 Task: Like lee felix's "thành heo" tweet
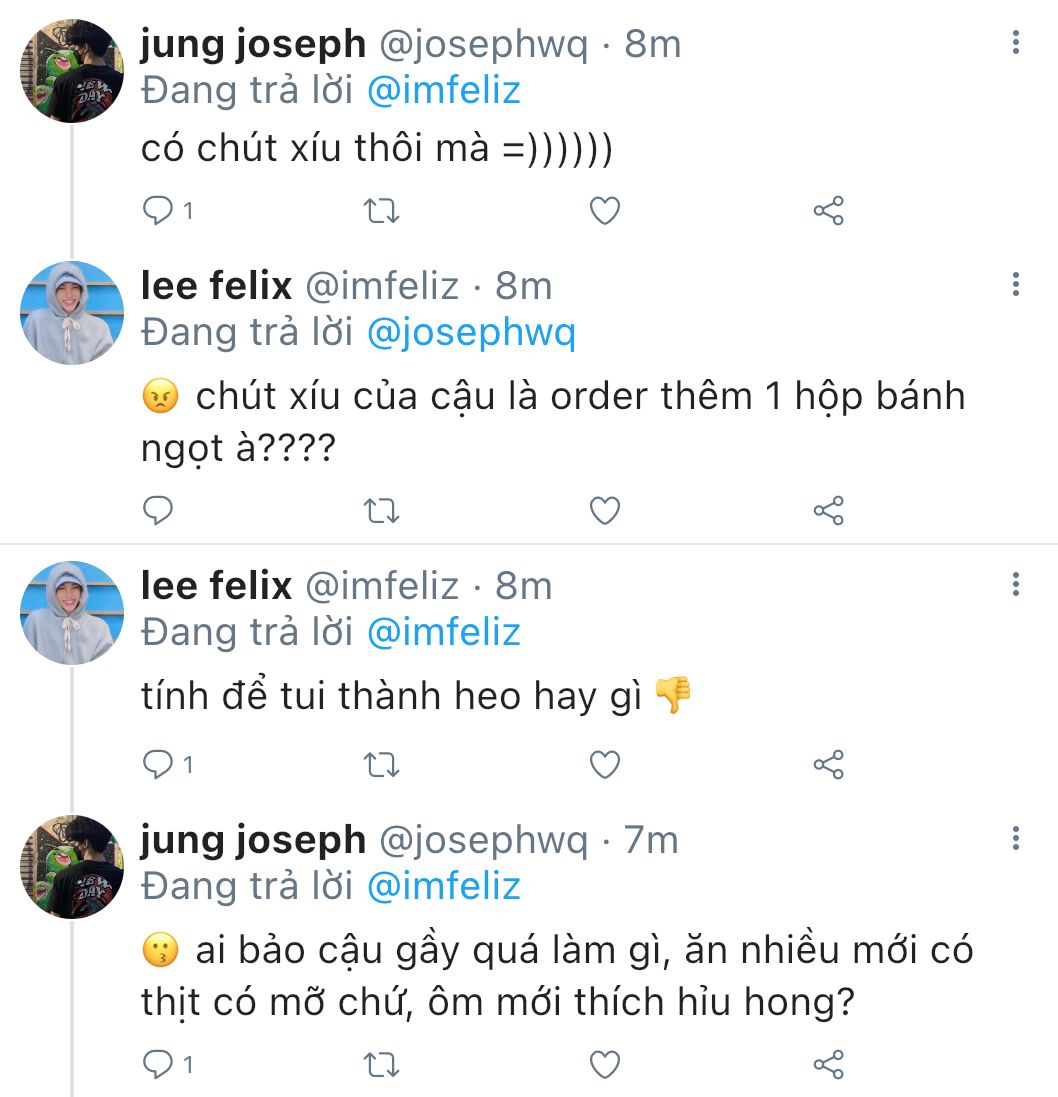click(604, 765)
